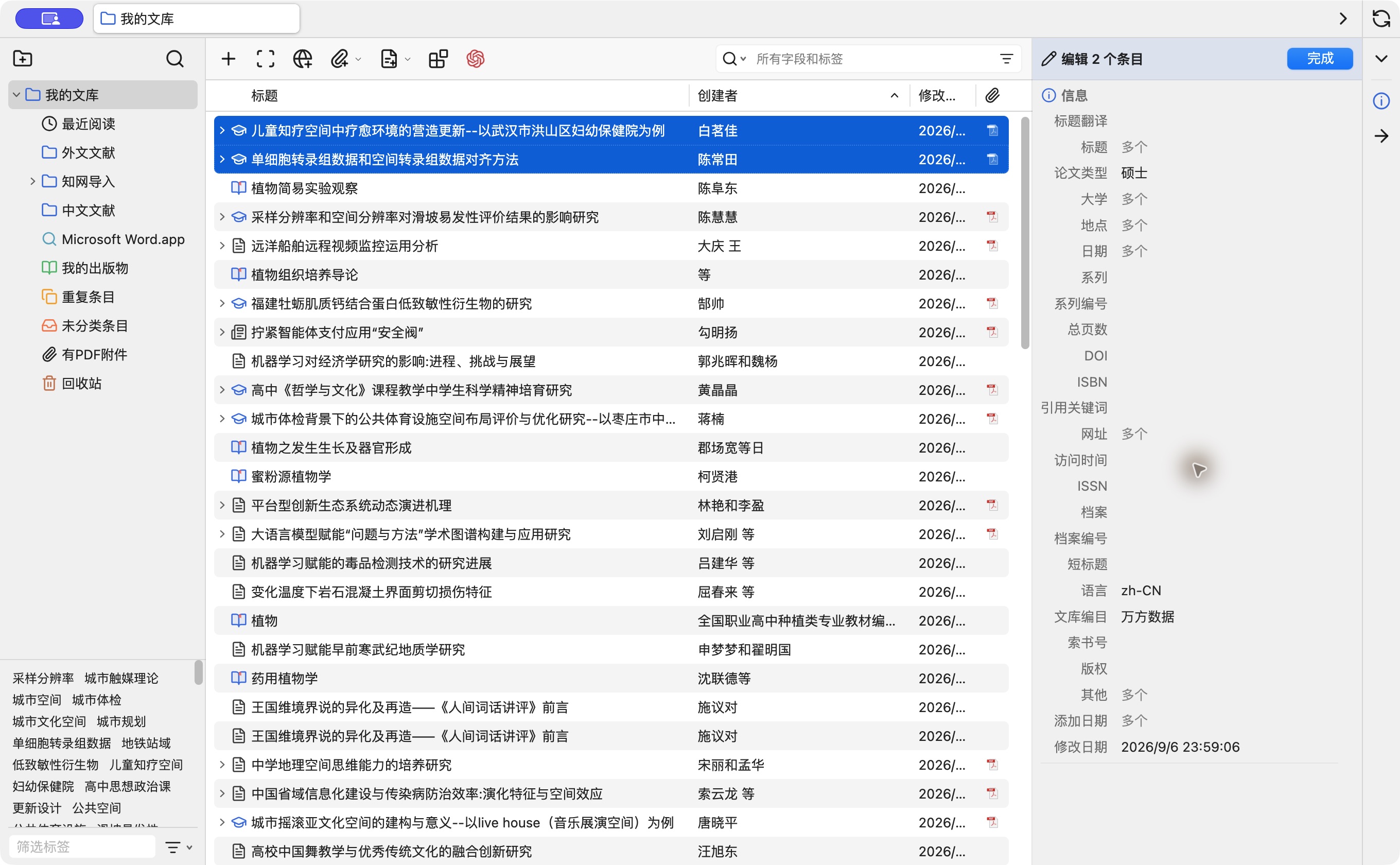Viewport: 1400px width, 865px height.
Task: Expand row 采样分辨率和空间分辨率对滑坡易发性评价结果的影响研究
Action: (222, 217)
